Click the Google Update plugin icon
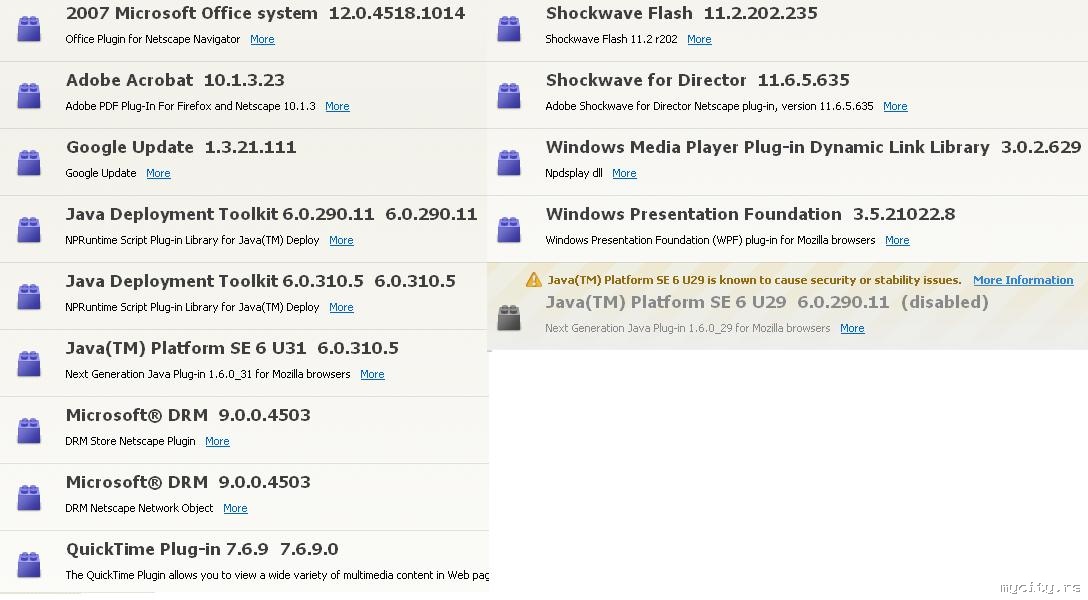 click(28, 163)
